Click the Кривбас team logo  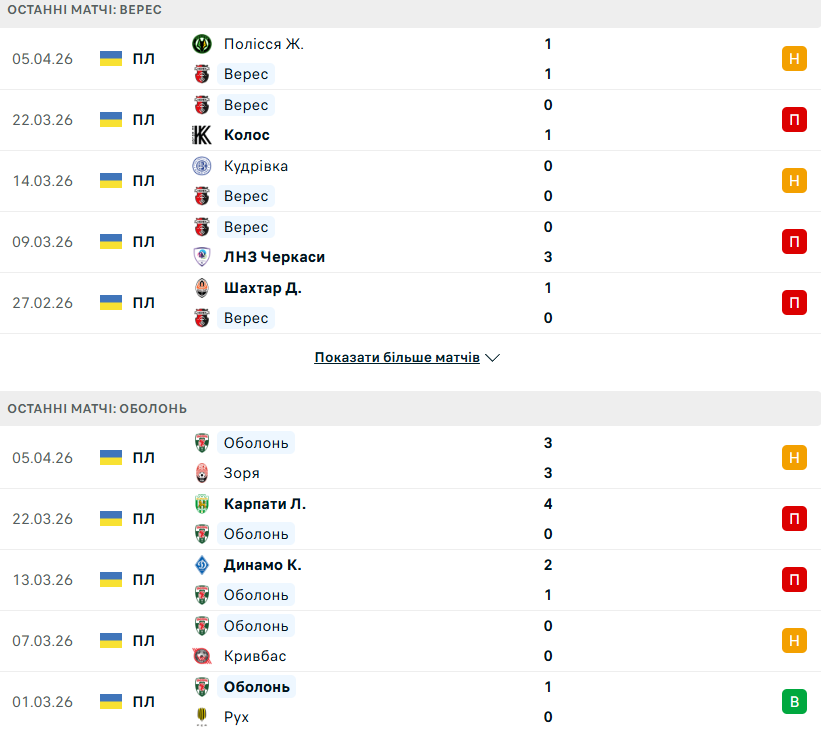click(x=202, y=656)
